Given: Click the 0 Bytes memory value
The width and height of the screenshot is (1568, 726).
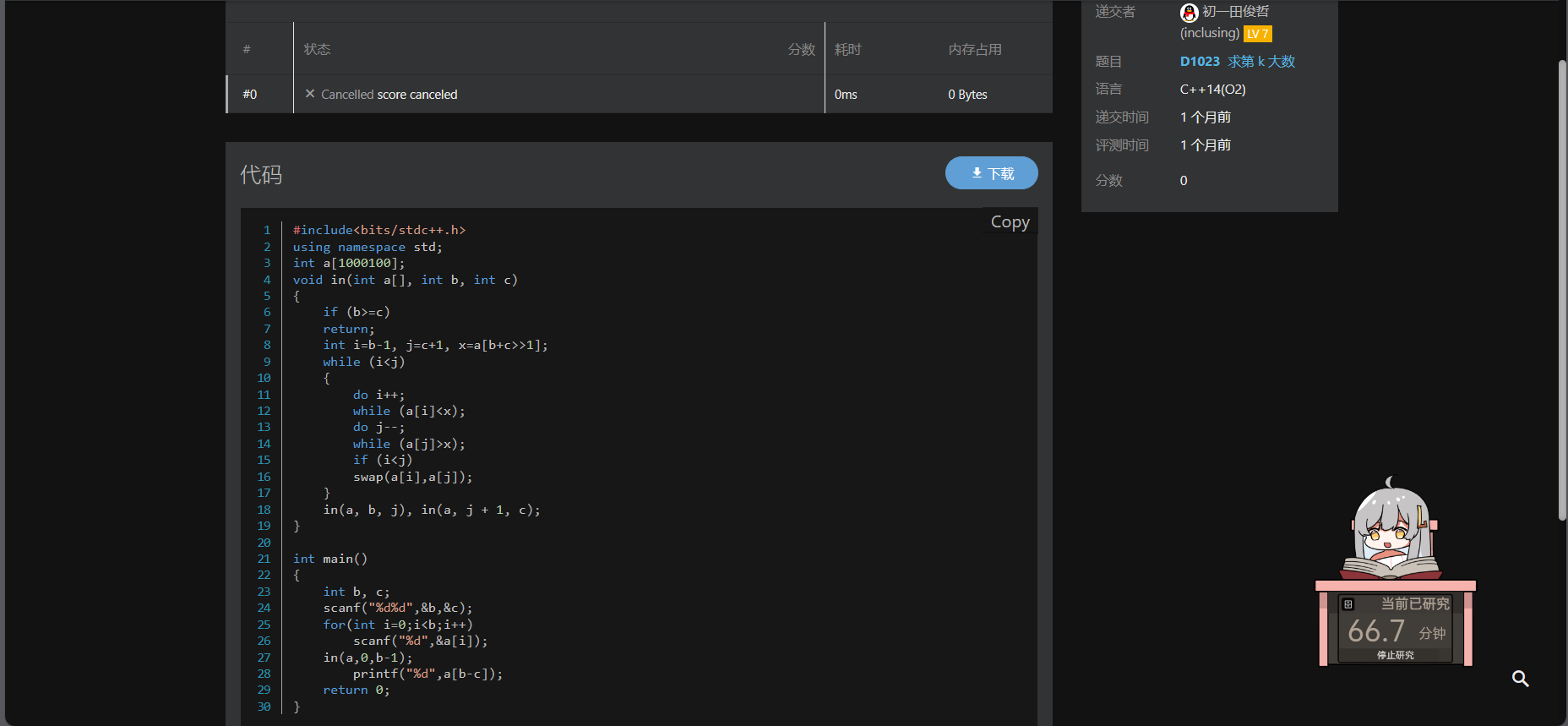Looking at the screenshot, I should tap(967, 95).
